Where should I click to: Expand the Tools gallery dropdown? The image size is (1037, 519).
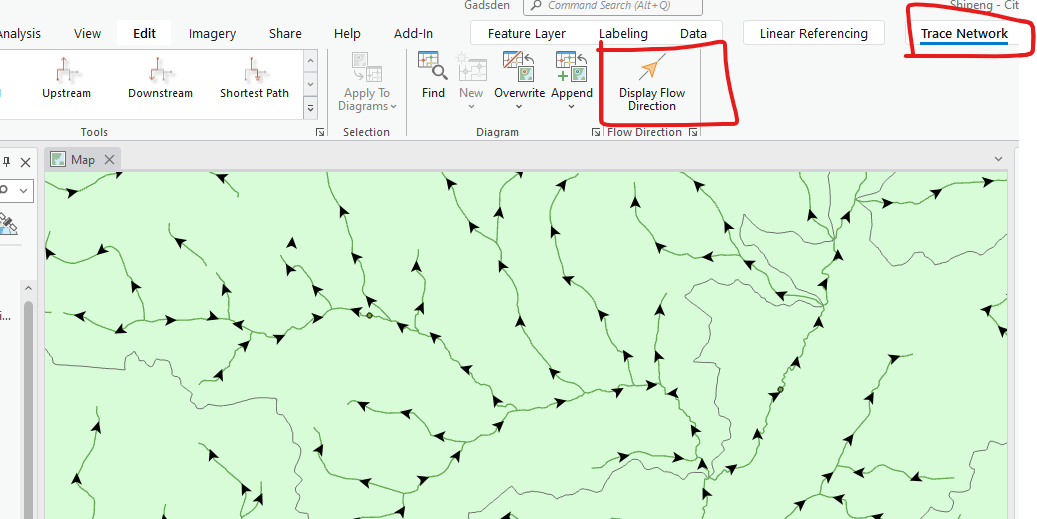point(310,108)
